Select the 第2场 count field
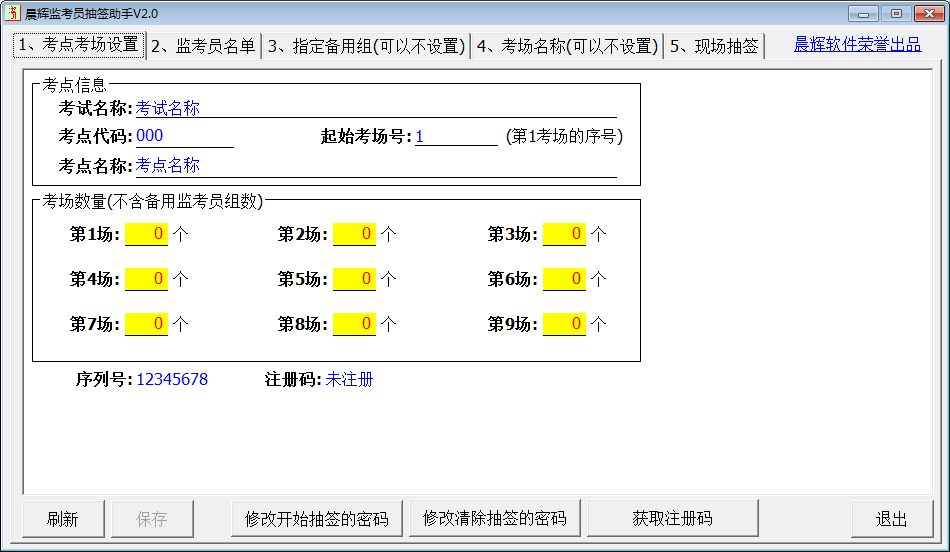950x552 pixels. click(354, 234)
